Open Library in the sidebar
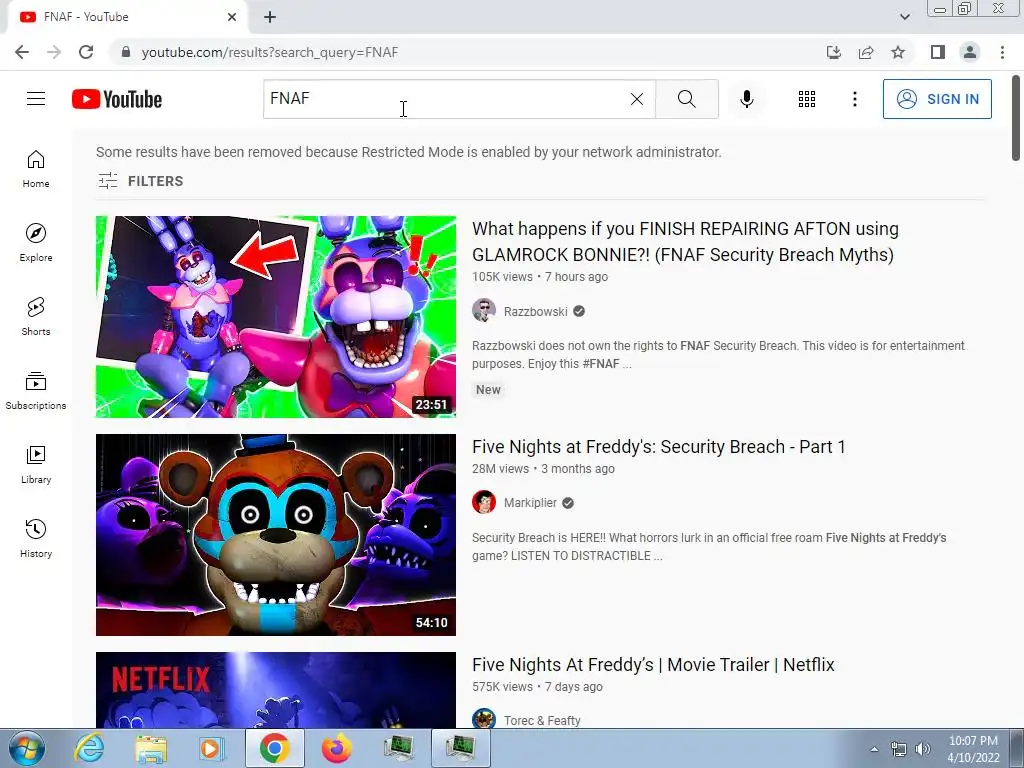This screenshot has width=1024, height=768. 36,464
